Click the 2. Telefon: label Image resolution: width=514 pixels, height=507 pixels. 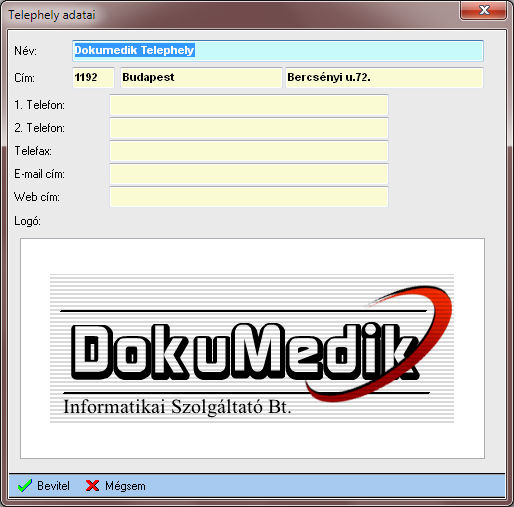click(40, 128)
